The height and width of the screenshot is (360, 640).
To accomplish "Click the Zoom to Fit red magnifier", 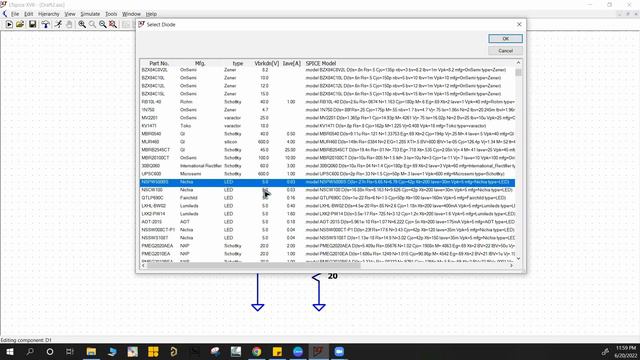I will 113,24.
